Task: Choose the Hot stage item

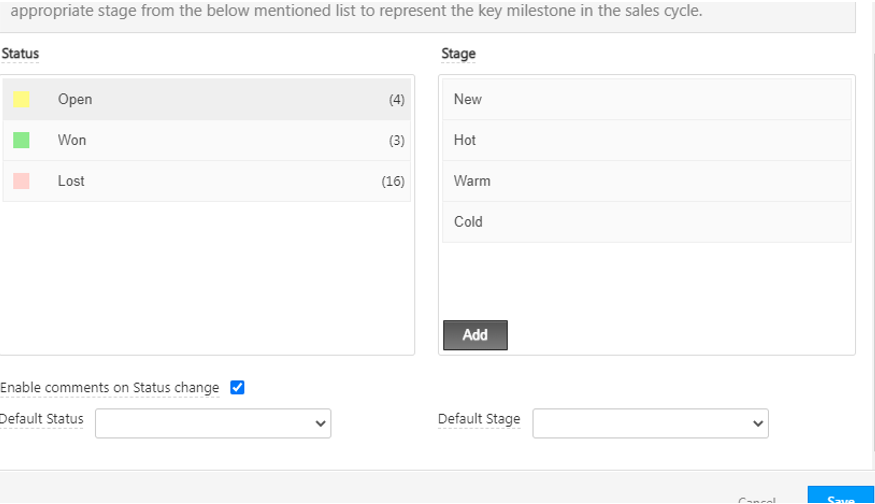Action: [x=646, y=140]
